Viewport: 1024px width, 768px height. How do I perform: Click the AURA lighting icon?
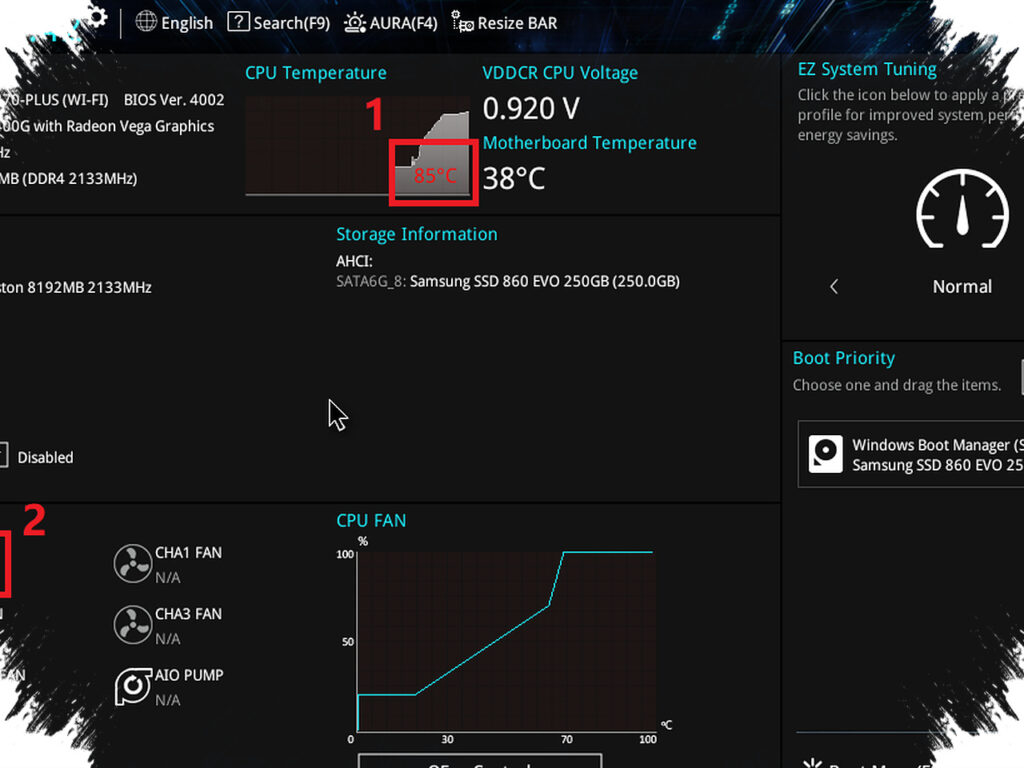click(x=355, y=23)
